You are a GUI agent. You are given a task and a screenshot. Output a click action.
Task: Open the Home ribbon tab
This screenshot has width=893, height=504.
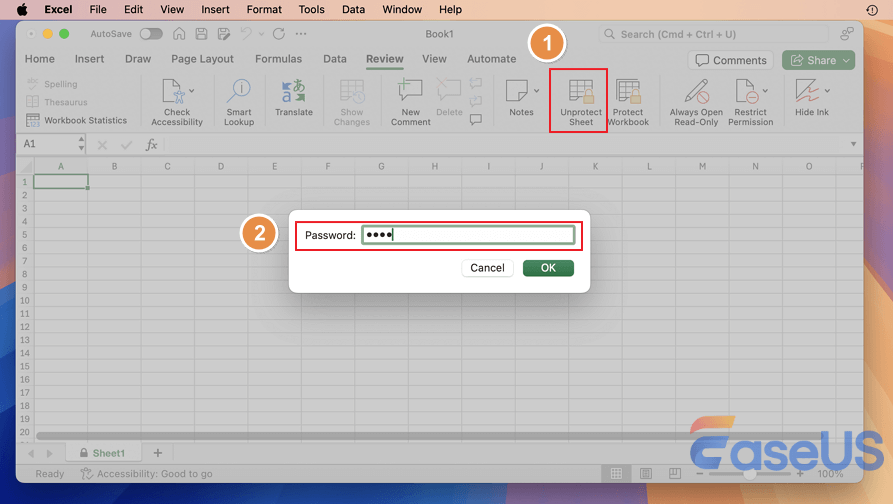coord(40,59)
